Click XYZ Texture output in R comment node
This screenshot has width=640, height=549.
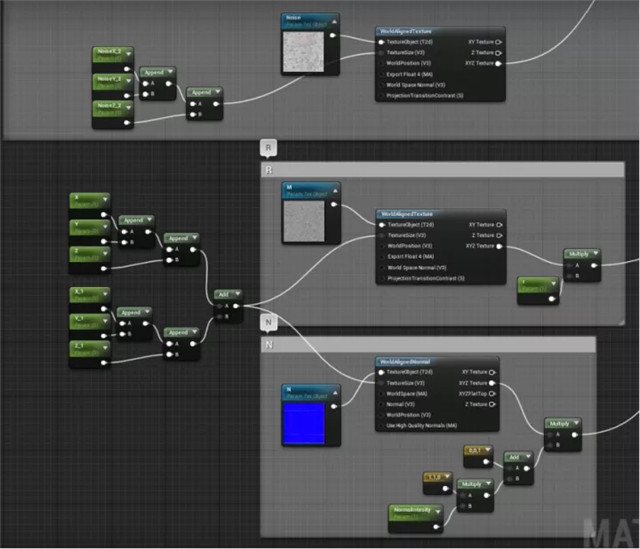[499, 246]
